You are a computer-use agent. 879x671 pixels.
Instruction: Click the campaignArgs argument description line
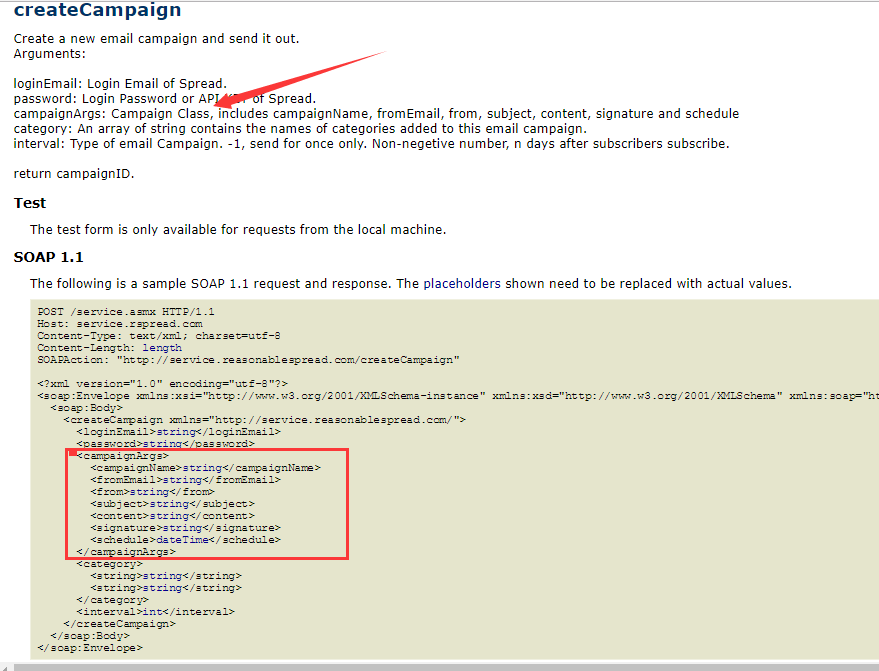point(376,113)
